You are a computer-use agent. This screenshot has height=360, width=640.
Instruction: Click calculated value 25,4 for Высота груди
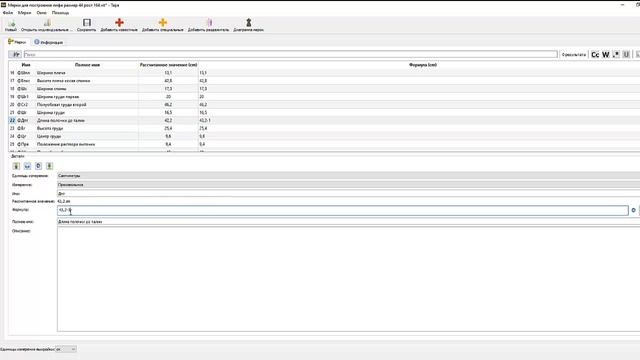168,128
